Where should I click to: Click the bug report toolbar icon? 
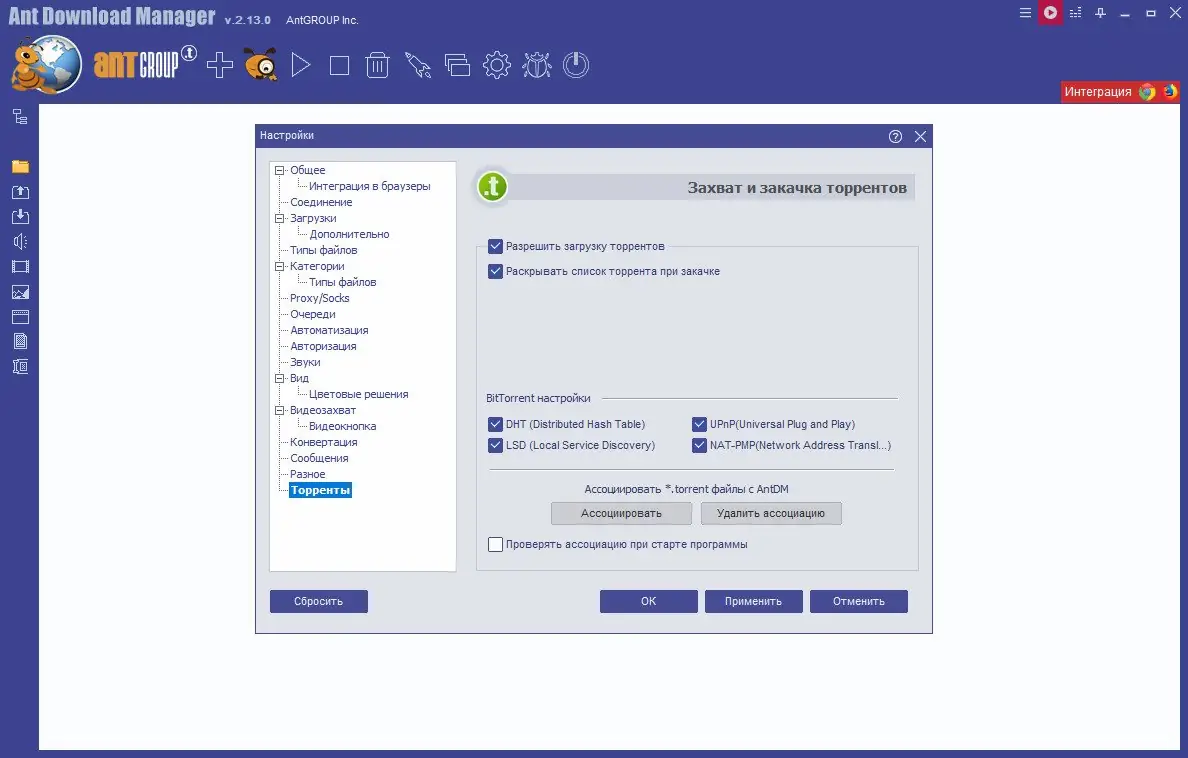pyautogui.click(x=536, y=65)
